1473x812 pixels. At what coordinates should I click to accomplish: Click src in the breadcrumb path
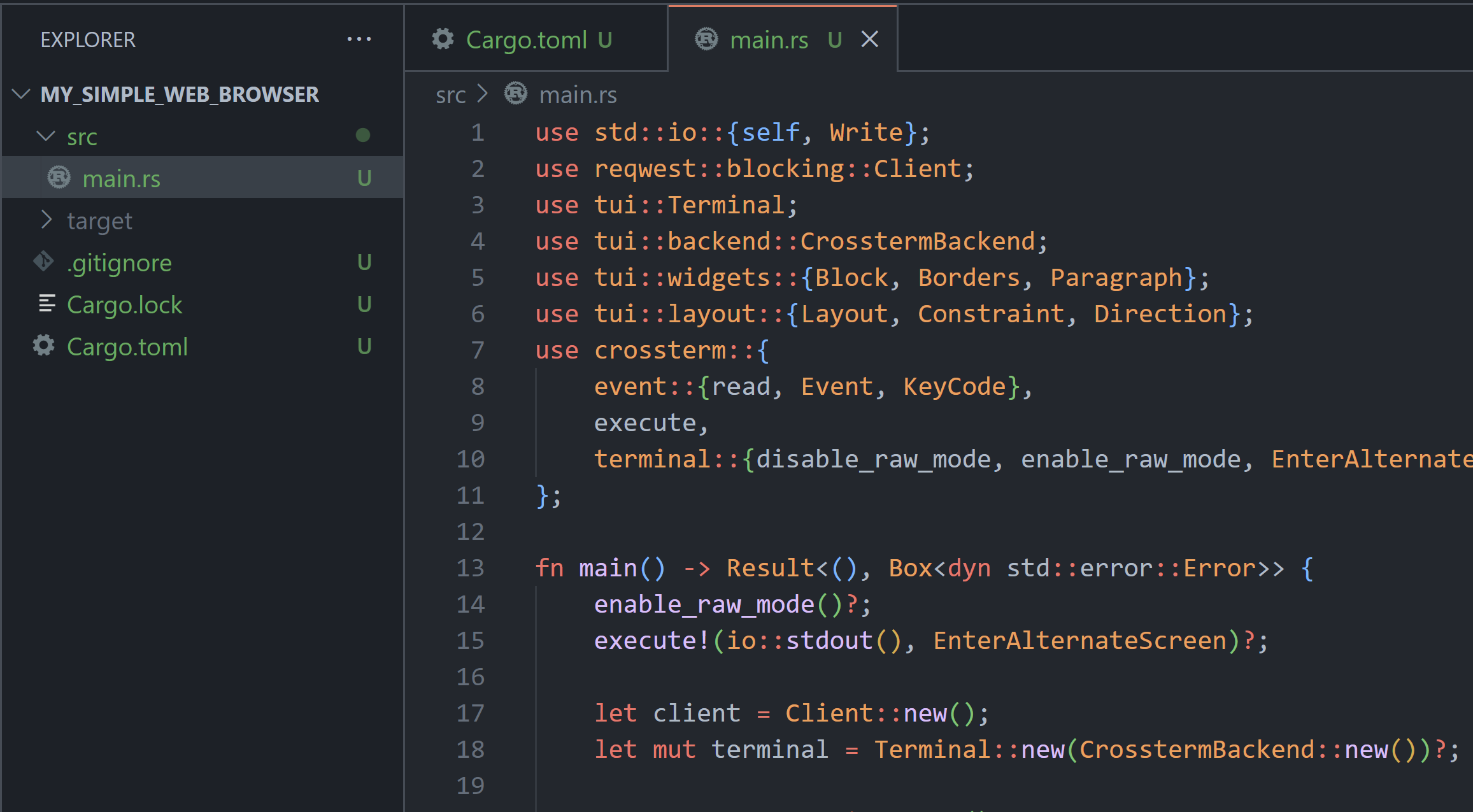450,95
